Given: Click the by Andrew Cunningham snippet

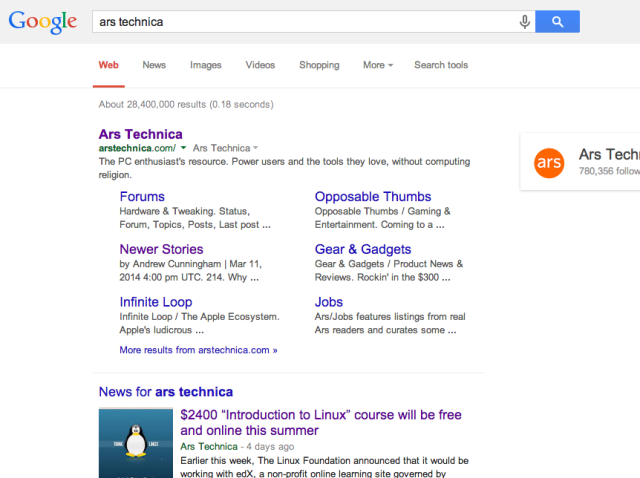Looking at the screenshot, I should (x=191, y=270).
